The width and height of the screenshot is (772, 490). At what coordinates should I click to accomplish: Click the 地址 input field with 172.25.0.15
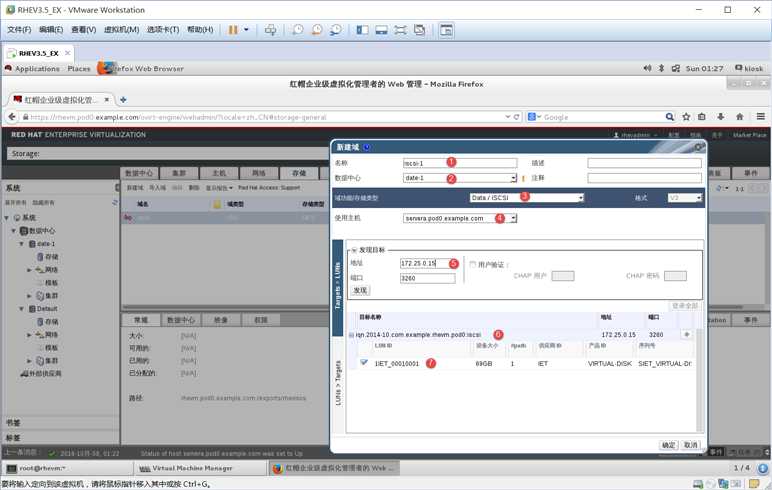point(425,263)
